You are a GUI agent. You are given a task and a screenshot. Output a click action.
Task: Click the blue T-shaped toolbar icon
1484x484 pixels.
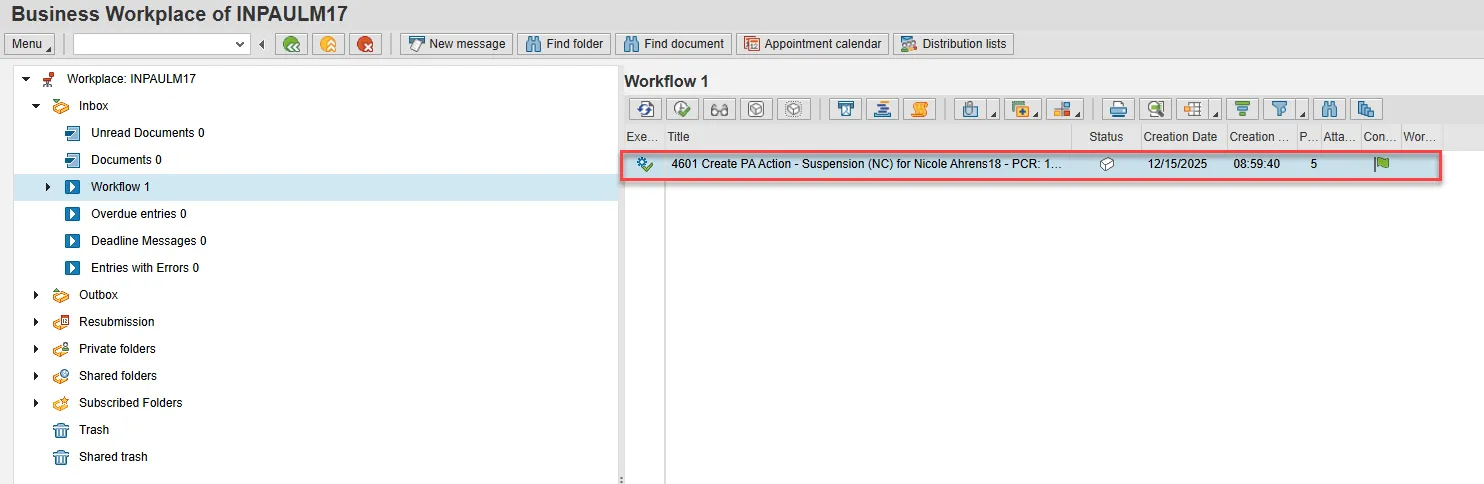point(845,109)
